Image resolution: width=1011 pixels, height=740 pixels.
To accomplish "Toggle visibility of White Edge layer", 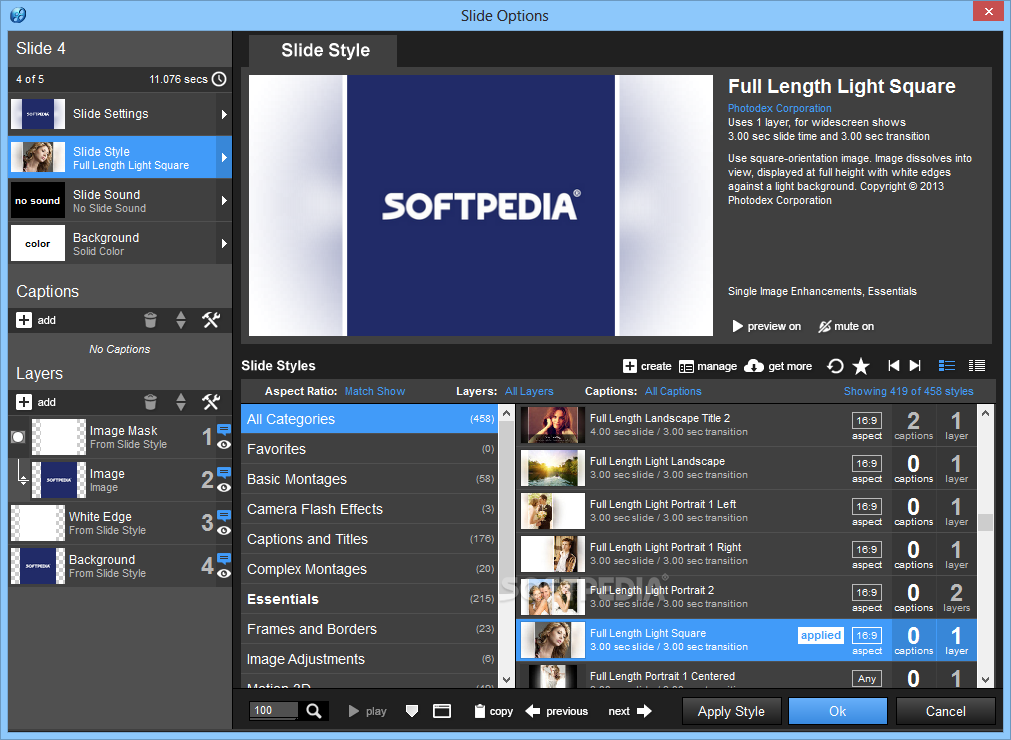I will coord(224,531).
